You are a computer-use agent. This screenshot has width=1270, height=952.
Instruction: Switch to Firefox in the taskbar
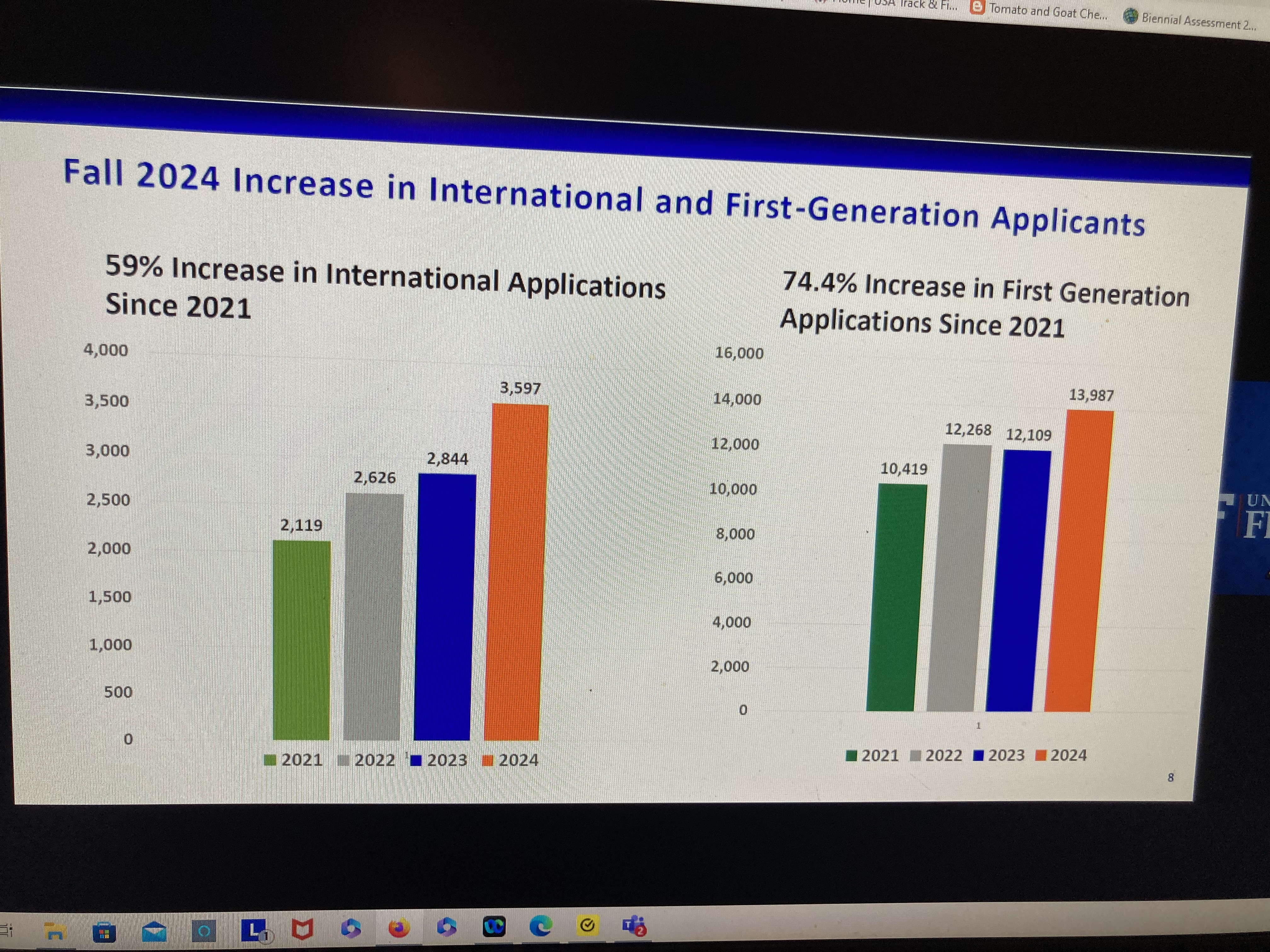[400, 928]
